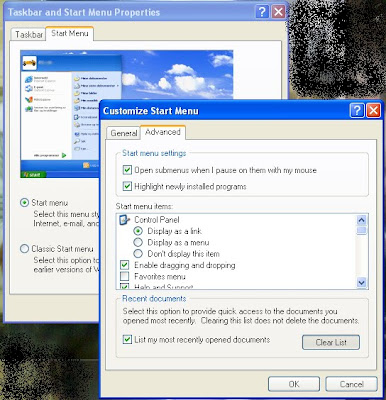The height and width of the screenshot is (400, 386).
Task: Confirm with the OK button
Action: pos(294,384)
